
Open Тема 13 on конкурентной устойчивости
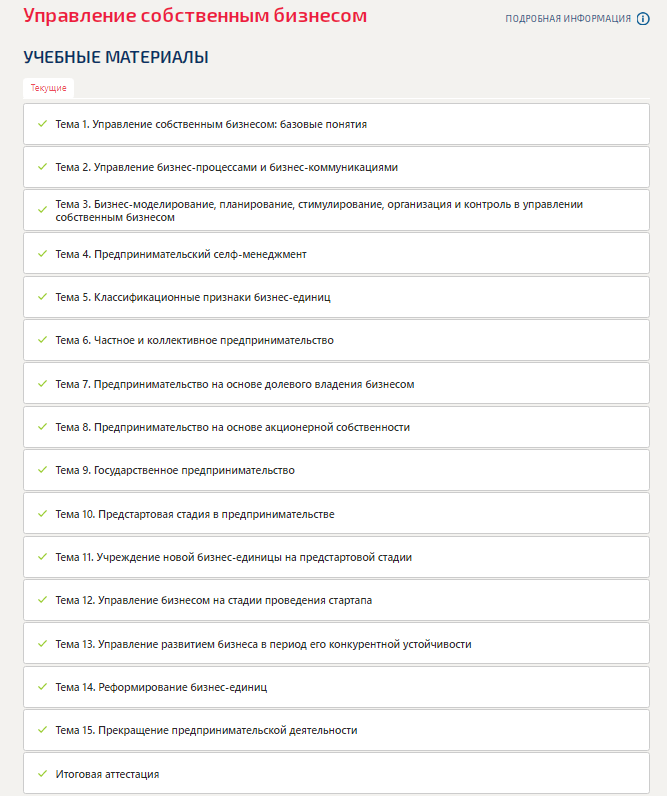[337, 644]
